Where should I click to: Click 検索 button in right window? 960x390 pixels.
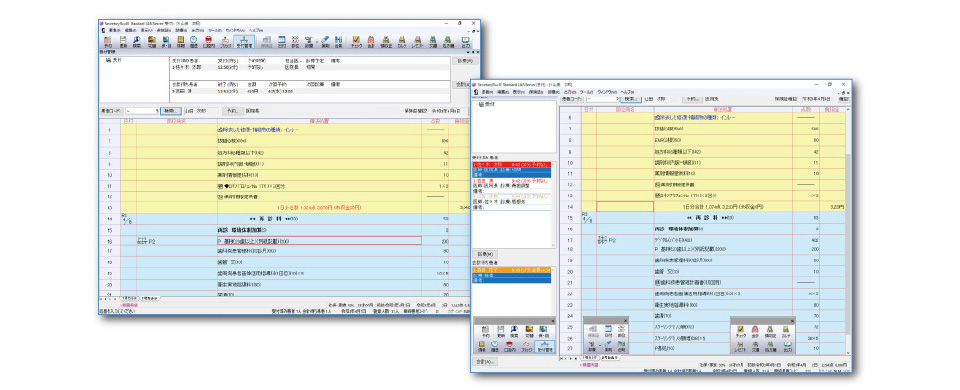(631, 99)
